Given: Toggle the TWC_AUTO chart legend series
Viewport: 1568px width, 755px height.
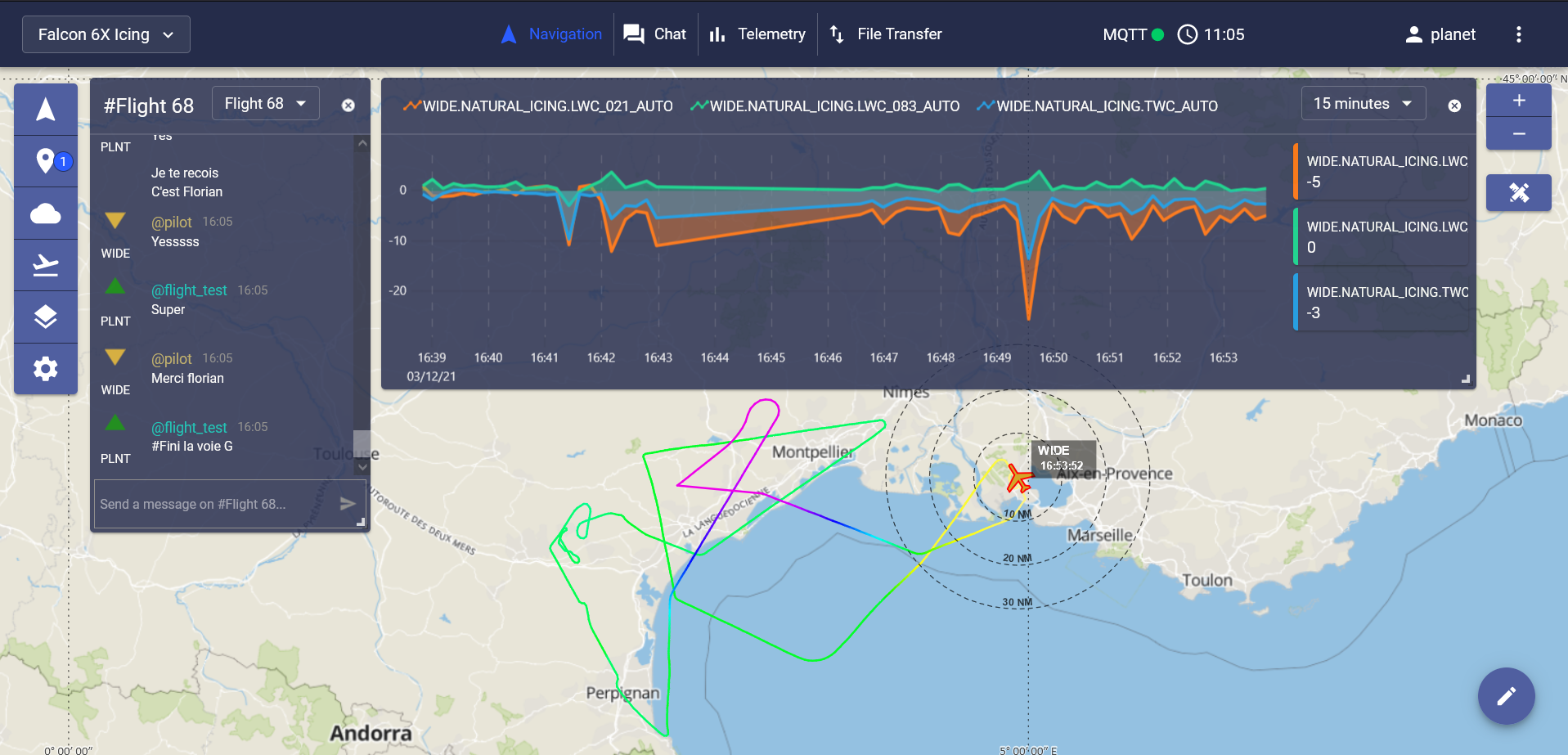Looking at the screenshot, I should (x=1098, y=106).
